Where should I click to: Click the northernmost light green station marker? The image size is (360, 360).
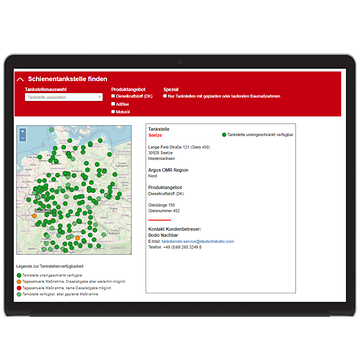click(x=51, y=130)
